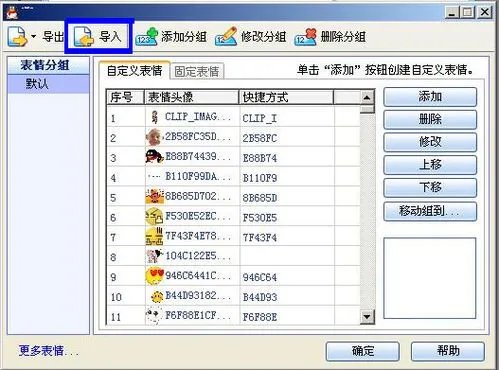499x370 pixels.
Task: Select emoticon thumbnail for 8B685D702
Action: 154,196
